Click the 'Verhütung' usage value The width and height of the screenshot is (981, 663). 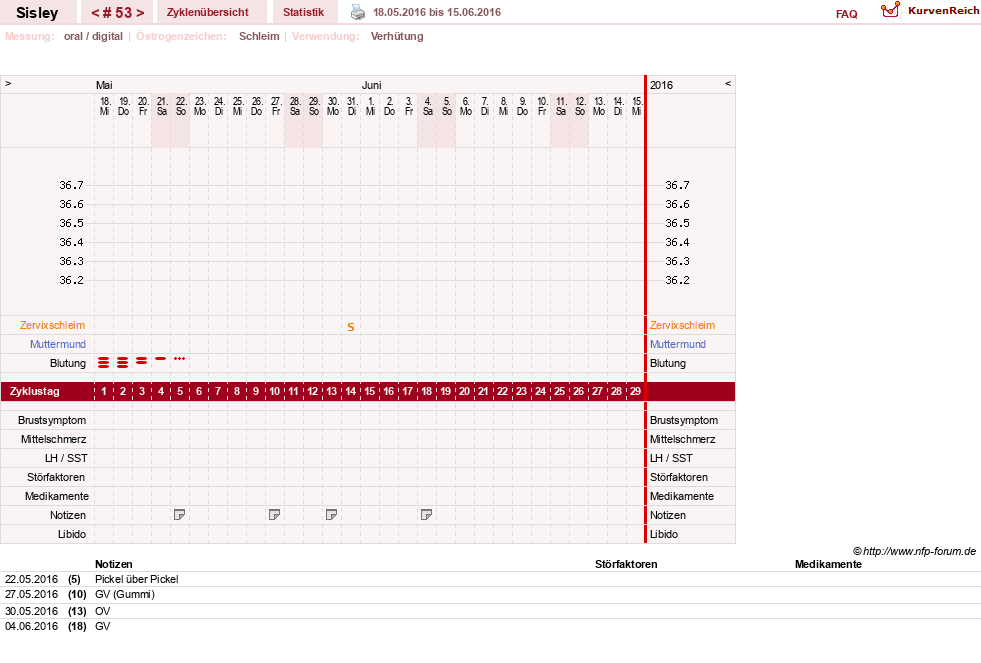pos(397,36)
